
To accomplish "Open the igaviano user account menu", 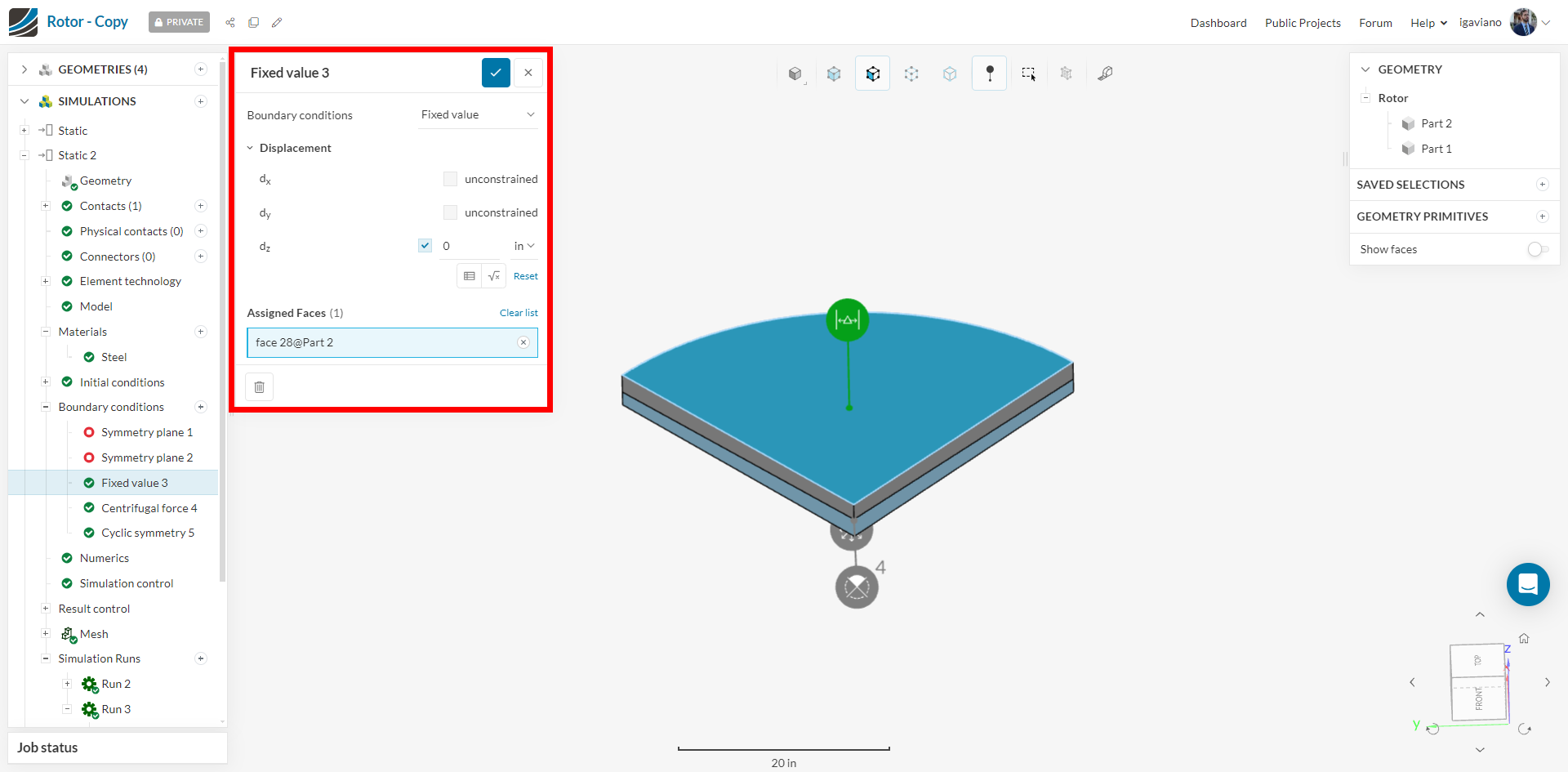I will tap(1505, 23).
